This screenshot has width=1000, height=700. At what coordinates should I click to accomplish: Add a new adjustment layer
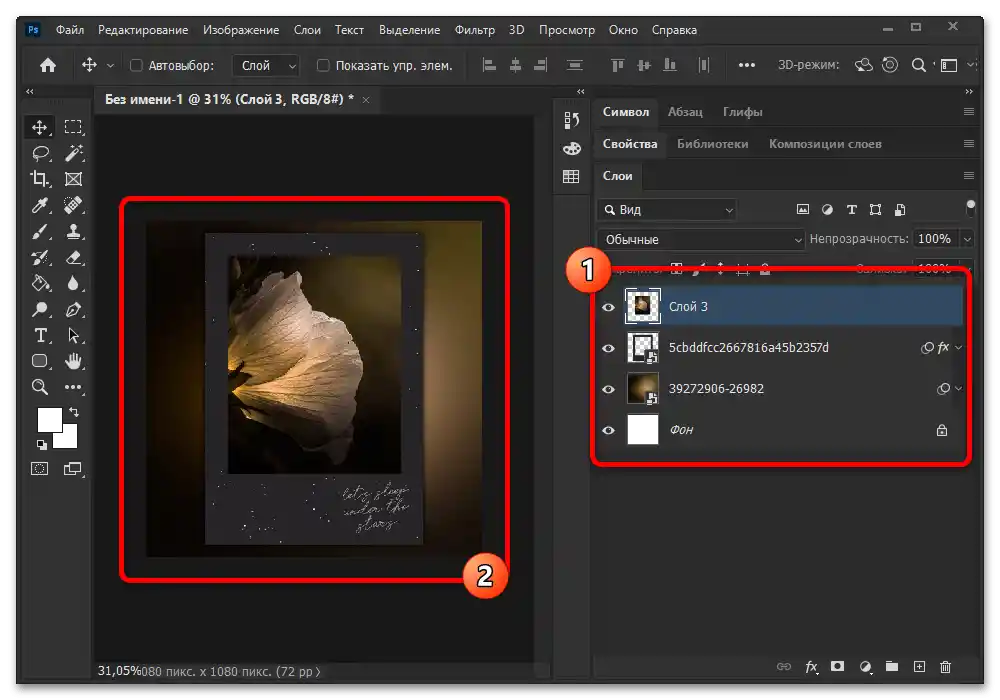[x=865, y=667]
